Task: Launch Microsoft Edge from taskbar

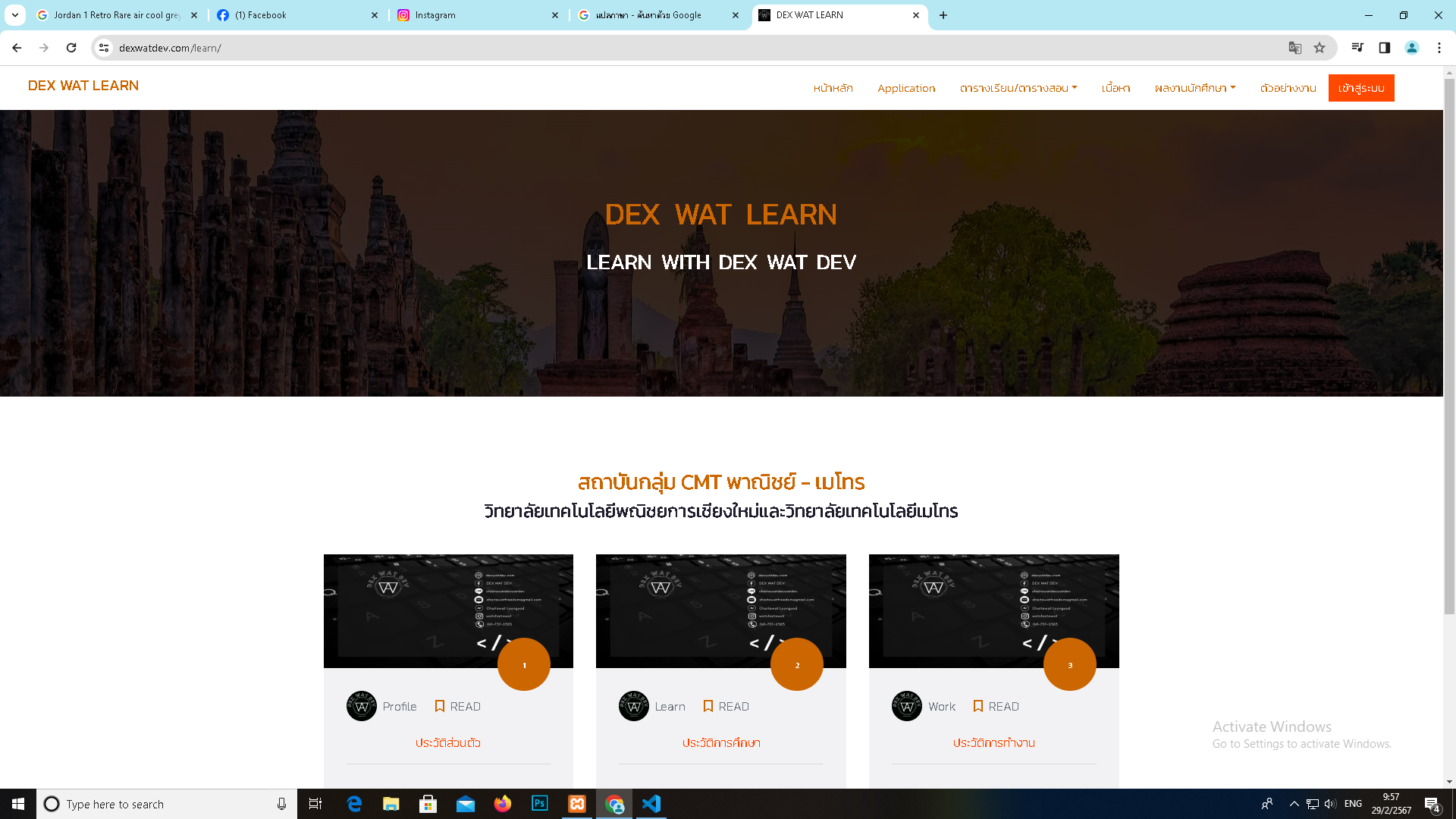Action: [x=354, y=804]
